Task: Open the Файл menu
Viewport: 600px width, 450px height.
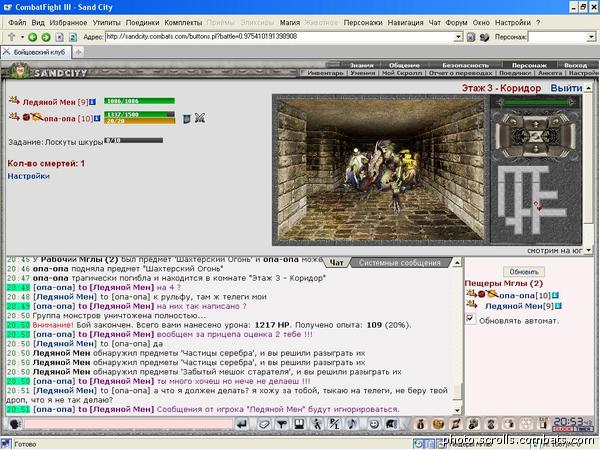Action: (17, 23)
